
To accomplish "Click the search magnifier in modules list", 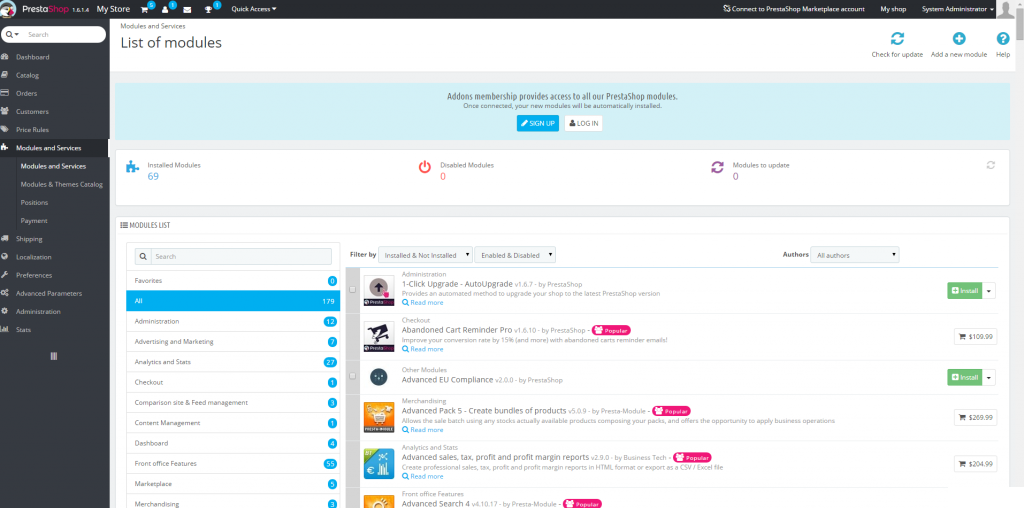I will (143, 256).
